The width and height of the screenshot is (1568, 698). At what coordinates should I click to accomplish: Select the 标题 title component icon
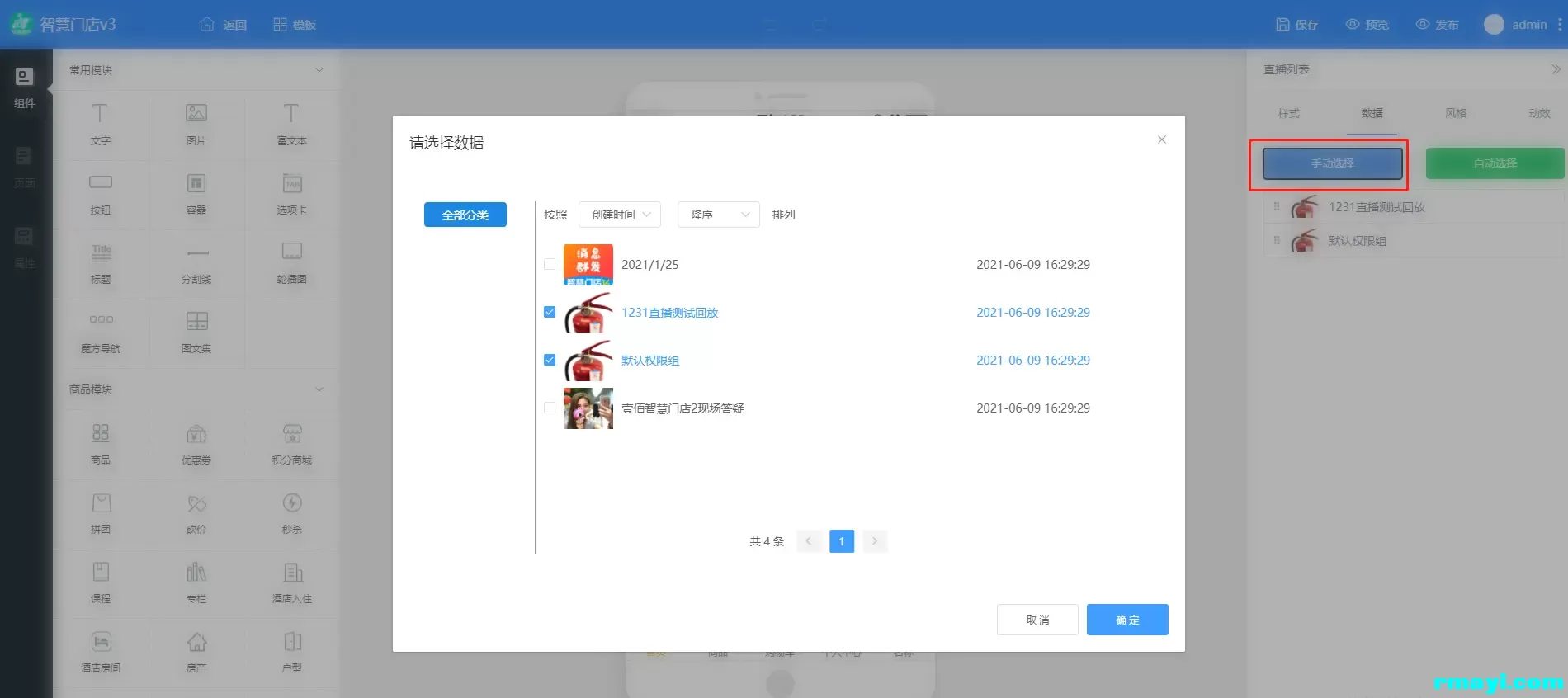102,252
